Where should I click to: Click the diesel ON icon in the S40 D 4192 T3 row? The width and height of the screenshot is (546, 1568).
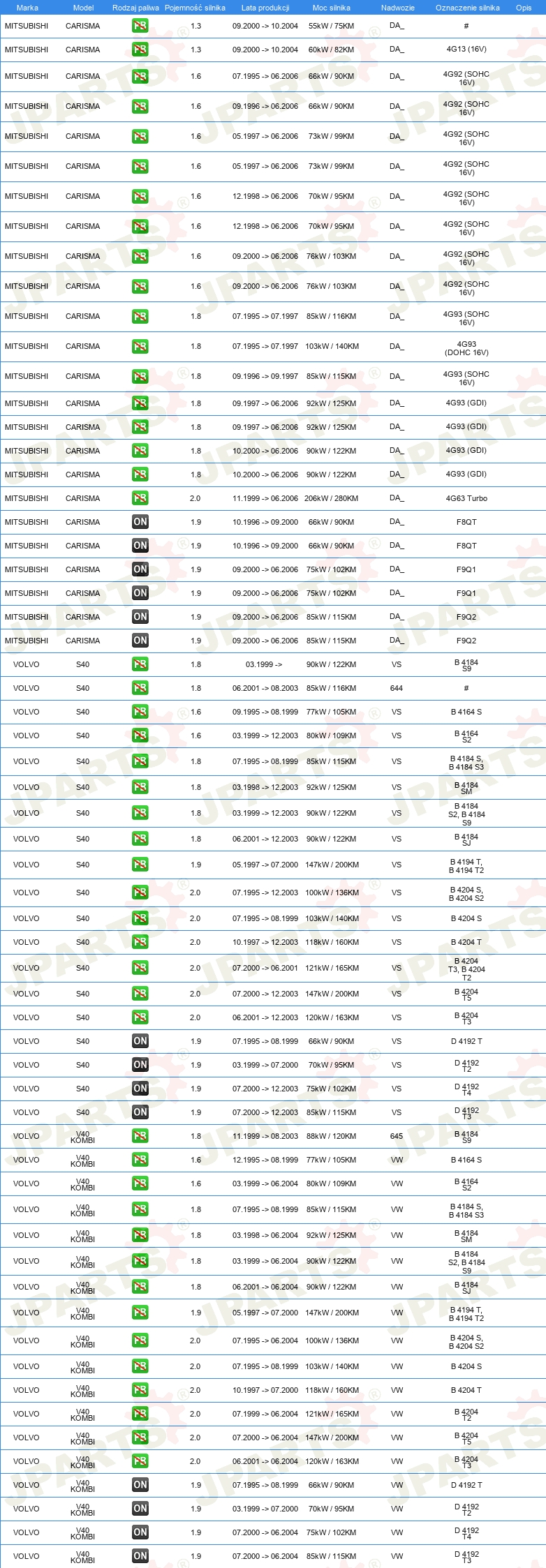(140, 1112)
